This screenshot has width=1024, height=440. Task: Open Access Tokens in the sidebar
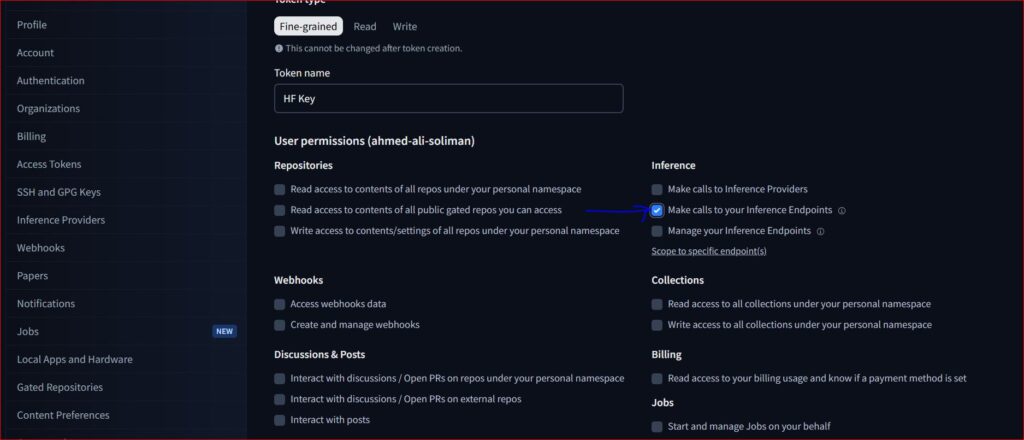pos(49,164)
